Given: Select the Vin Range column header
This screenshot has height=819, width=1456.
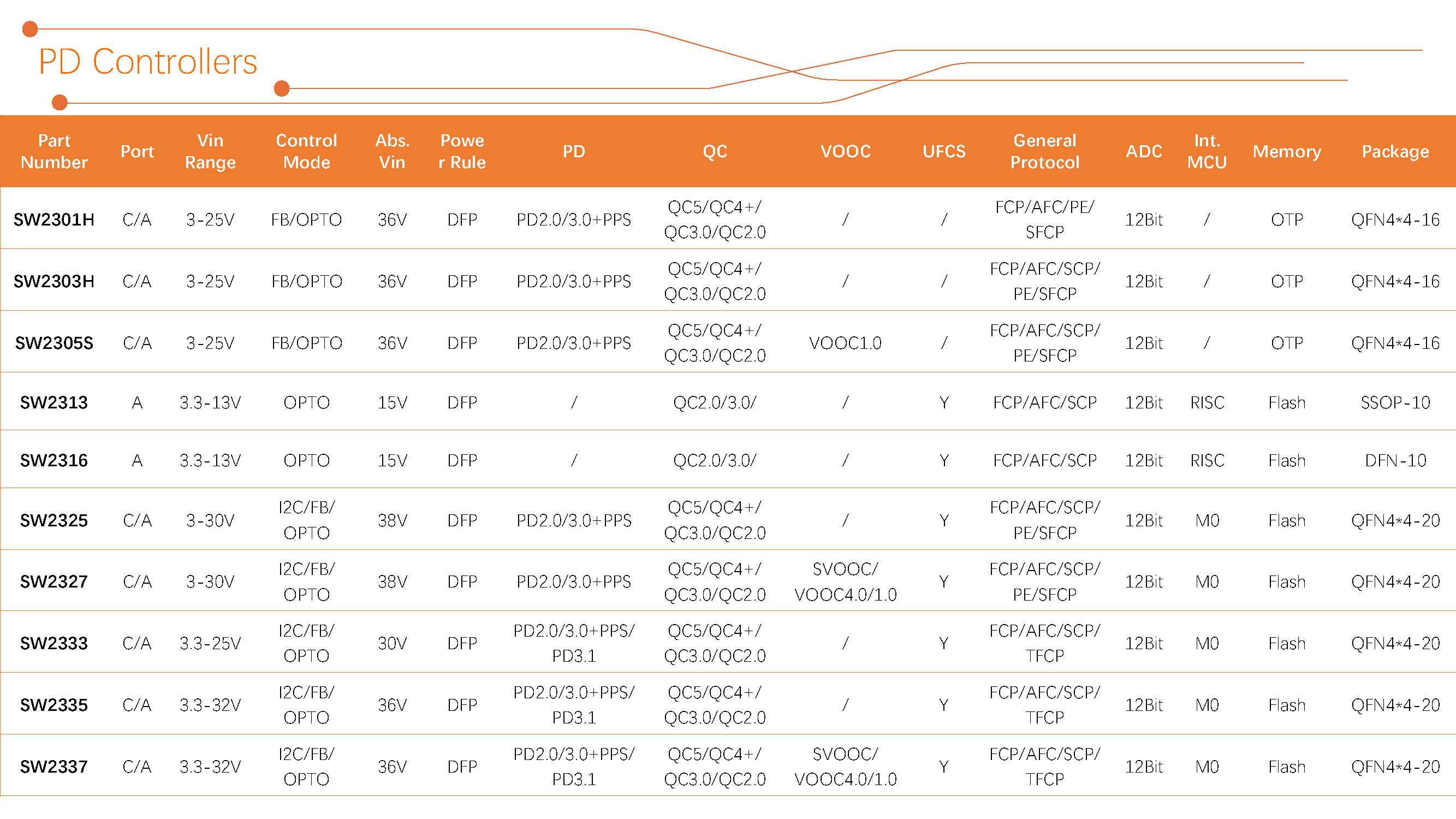Looking at the screenshot, I should [210, 151].
